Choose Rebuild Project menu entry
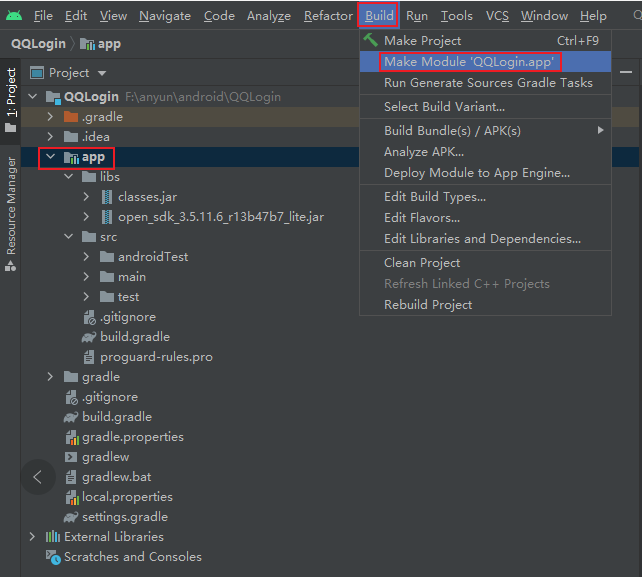The image size is (642, 577). 485,305
